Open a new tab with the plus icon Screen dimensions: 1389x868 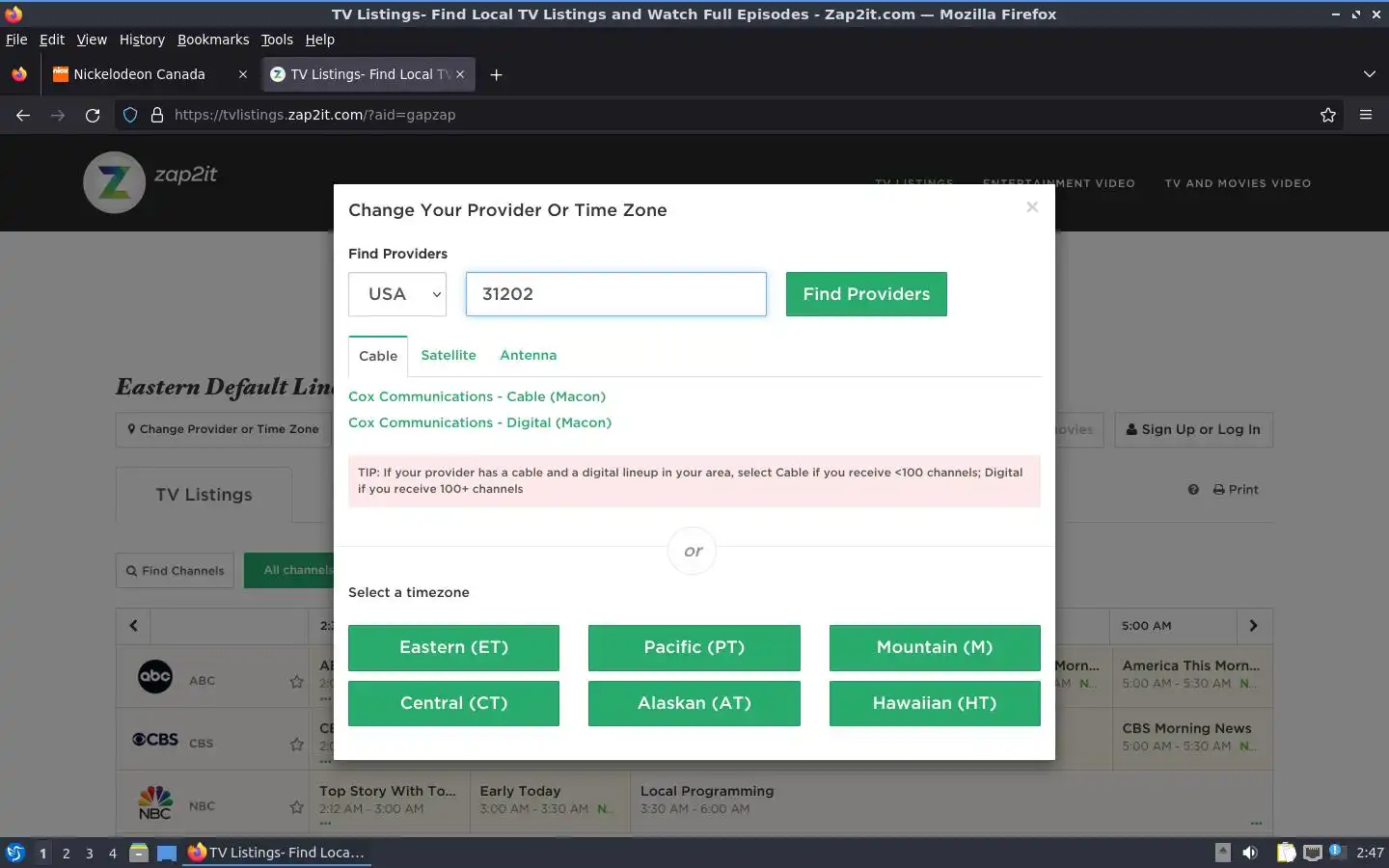[496, 74]
